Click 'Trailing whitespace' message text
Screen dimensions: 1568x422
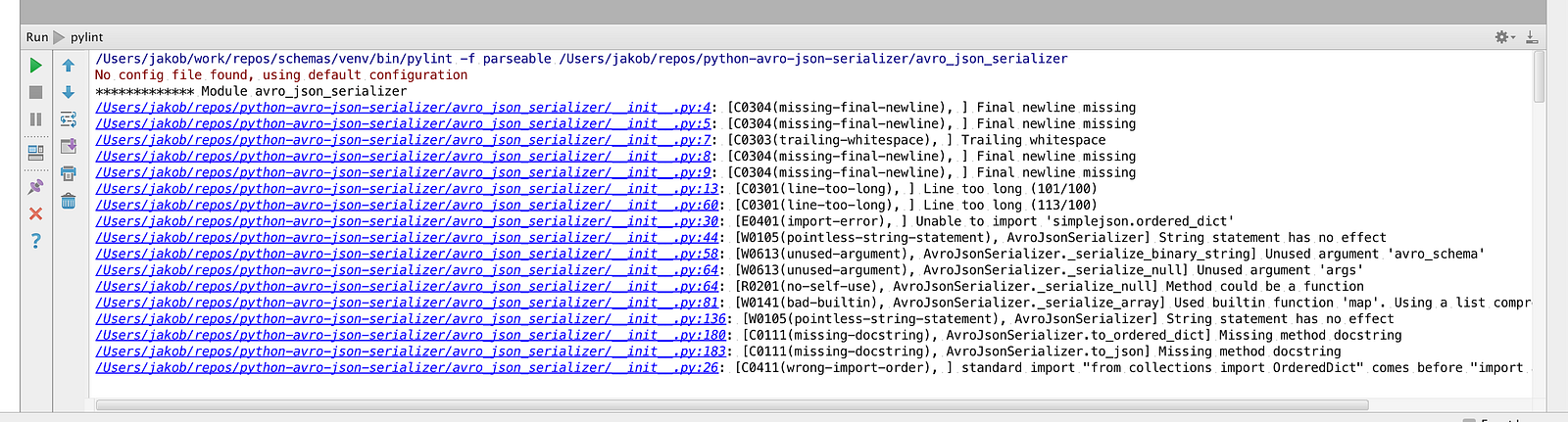pos(1033,140)
